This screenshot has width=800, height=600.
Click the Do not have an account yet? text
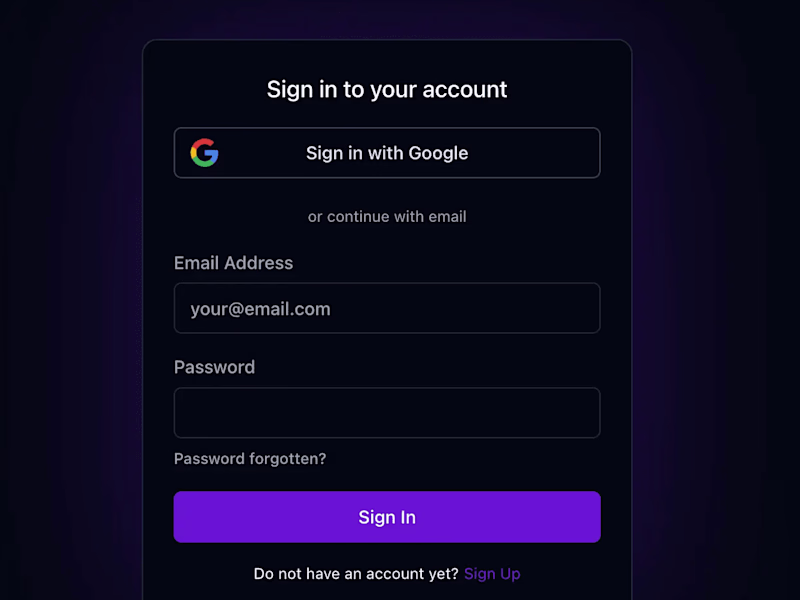[x=356, y=574]
